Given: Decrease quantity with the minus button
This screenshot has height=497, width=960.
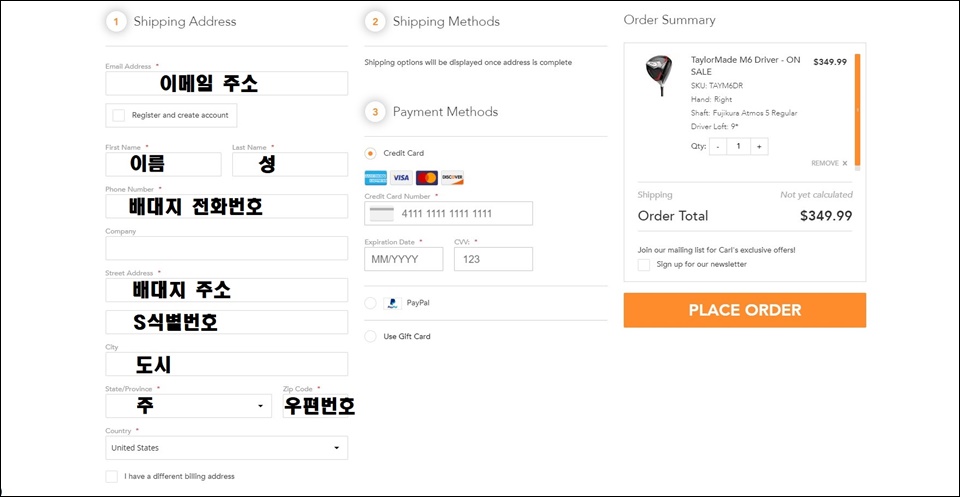Looking at the screenshot, I should 718,146.
